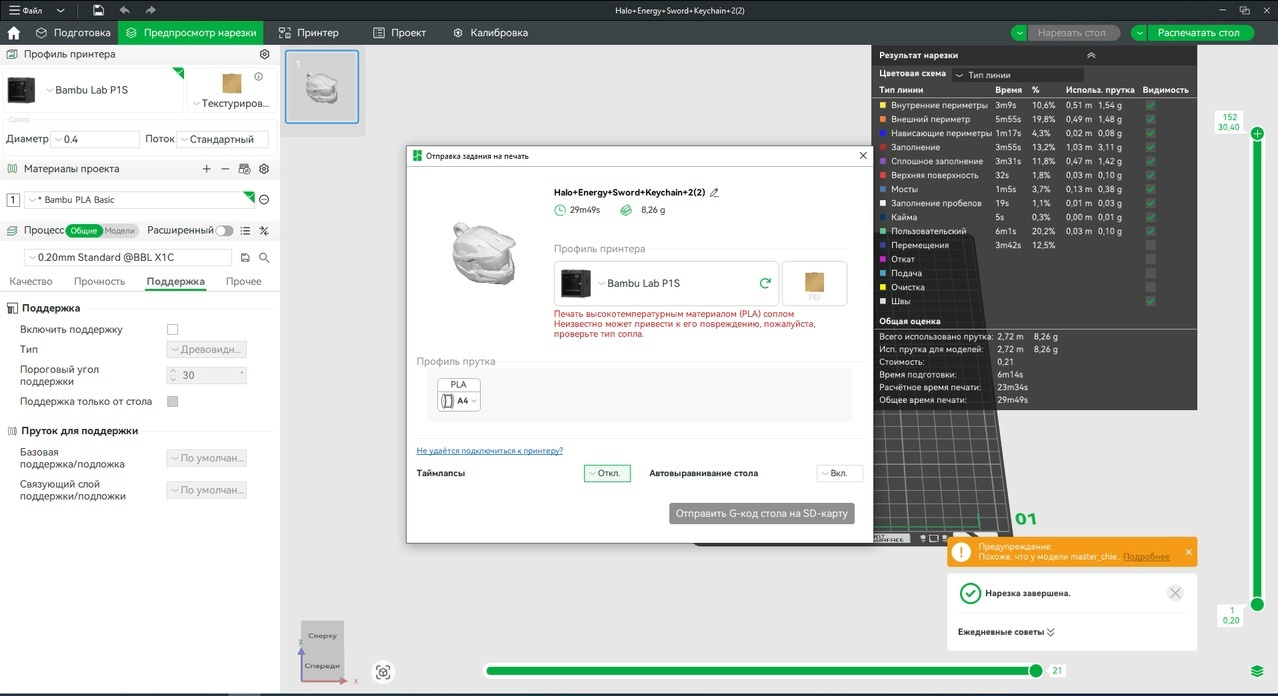The width and height of the screenshot is (1278, 696).
Task: Click the undo arrow icon
Action: coord(125,10)
